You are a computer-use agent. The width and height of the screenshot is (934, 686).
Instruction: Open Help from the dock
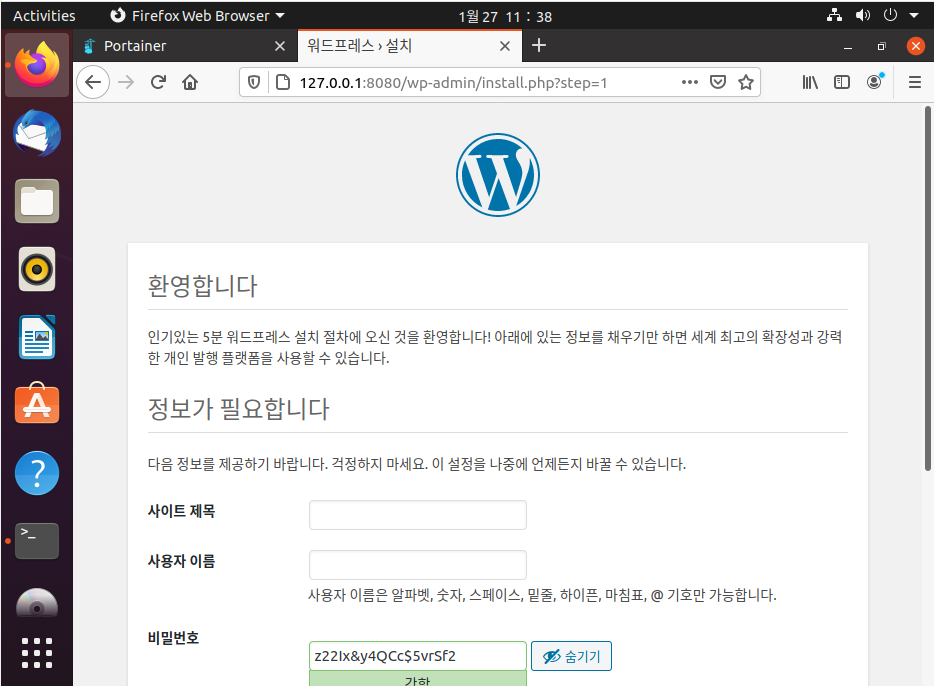point(37,473)
